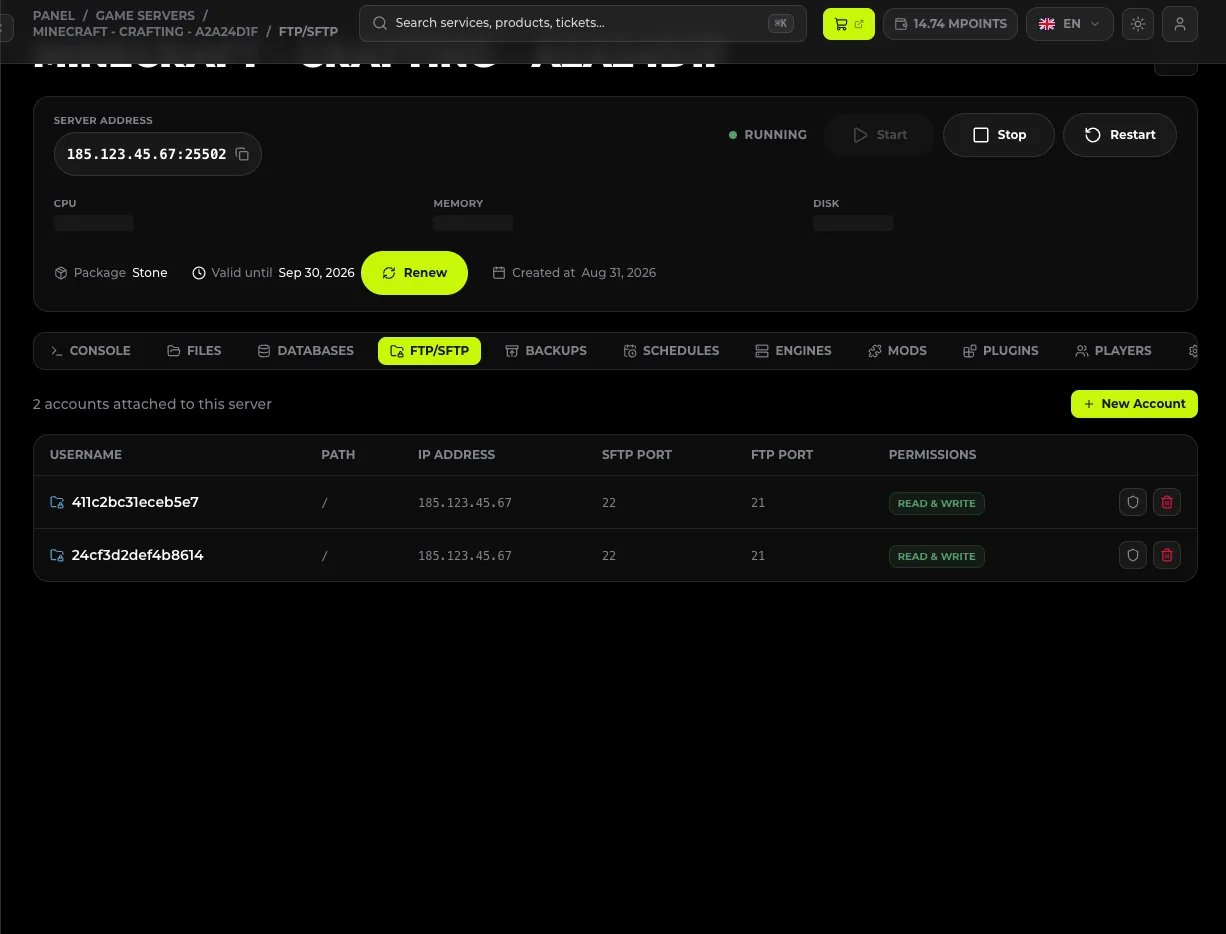Viewport: 1226px width, 934px height.
Task: Click username 24cf3d2def4b8614
Action: [137, 555]
